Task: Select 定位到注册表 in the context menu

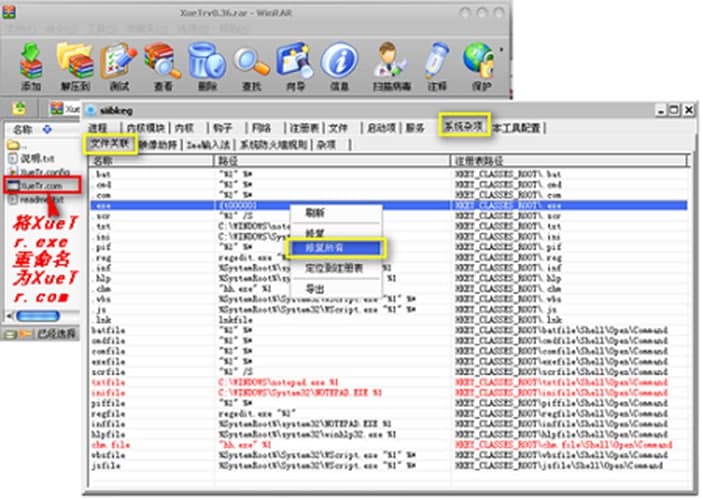Action: point(334,268)
